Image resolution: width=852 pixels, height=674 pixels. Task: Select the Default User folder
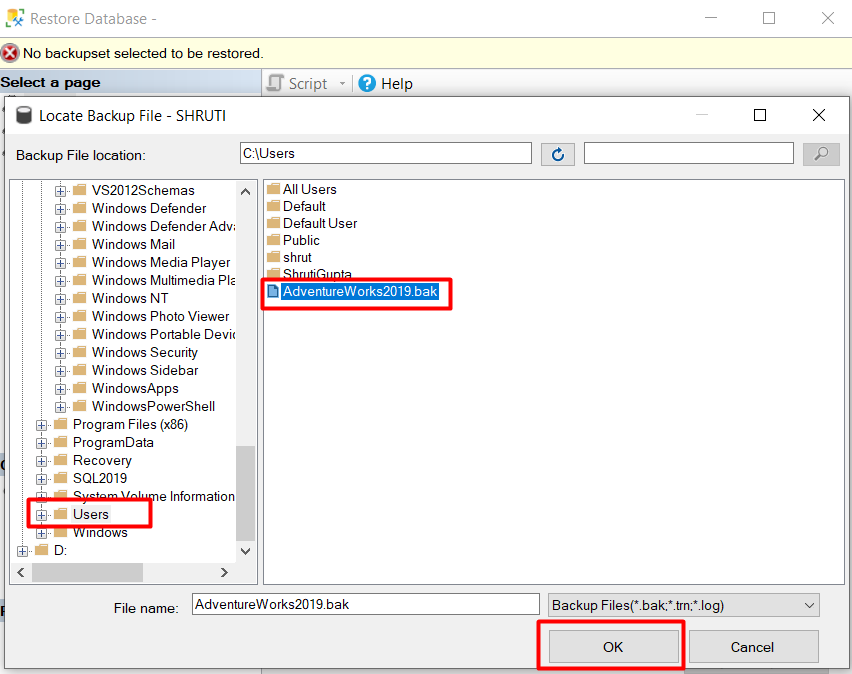pyautogui.click(x=320, y=223)
